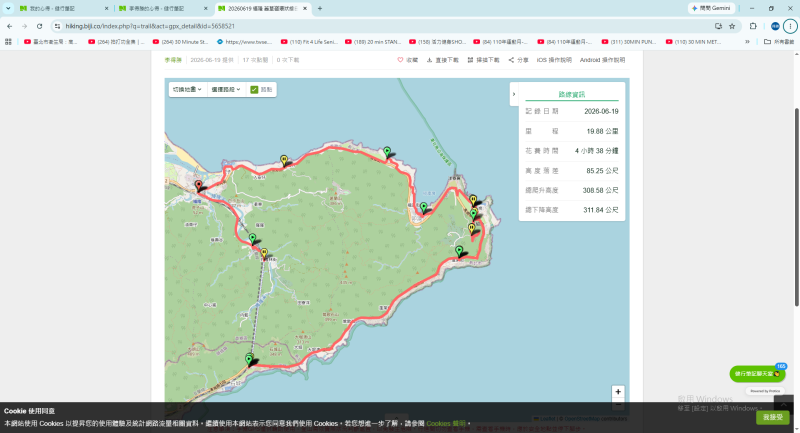Click the map zoom in plus button

618,392
